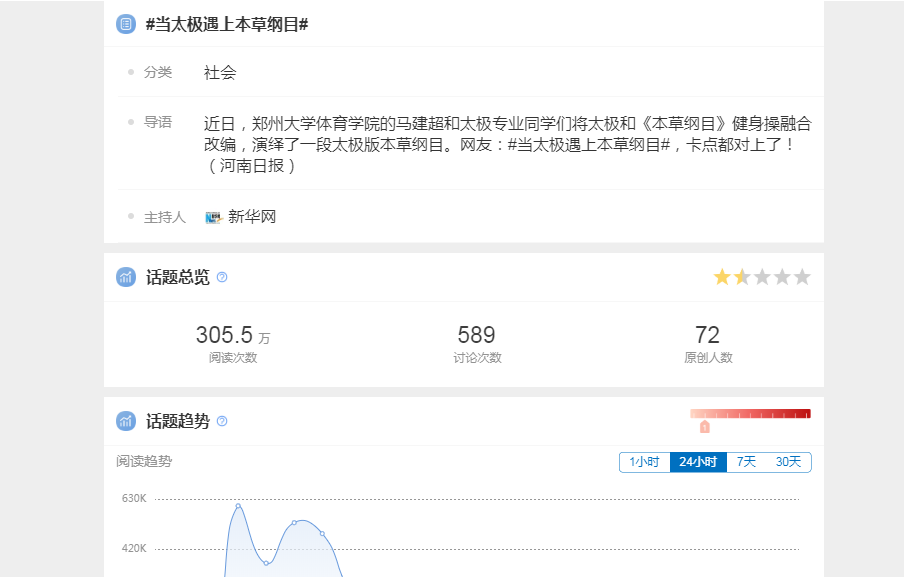Screen dimensions: 904x577
Task: Click the last grey star in the rating
Action: 802,277
